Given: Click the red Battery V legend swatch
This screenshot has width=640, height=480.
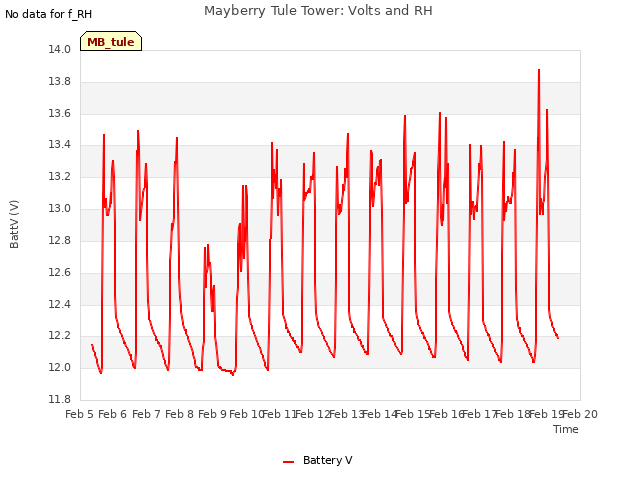Looking at the screenshot, I should point(289,462).
